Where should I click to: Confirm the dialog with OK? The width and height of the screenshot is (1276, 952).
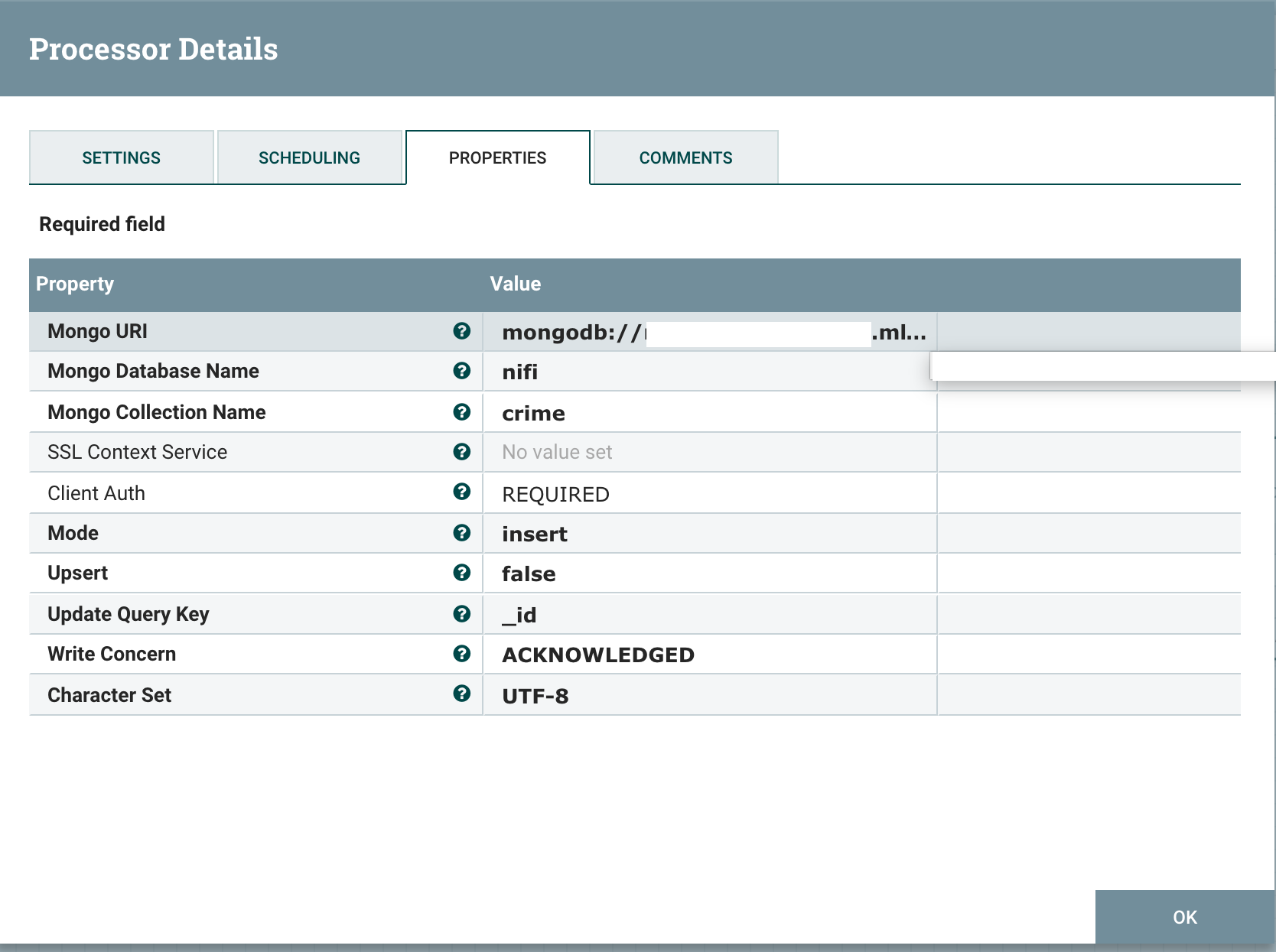[x=1184, y=917]
